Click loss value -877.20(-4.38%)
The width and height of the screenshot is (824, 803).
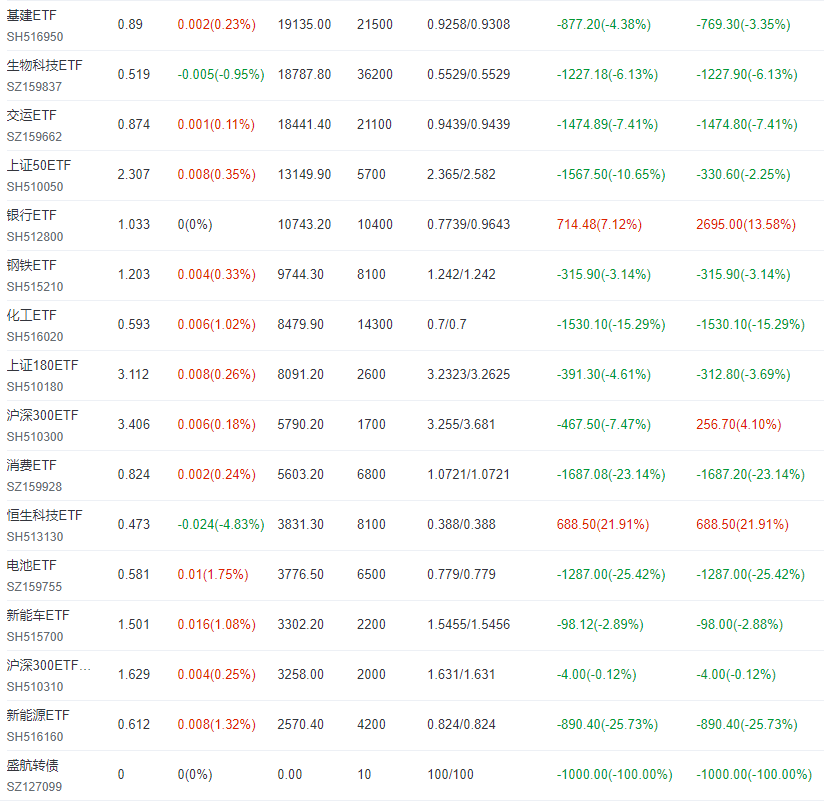click(604, 24)
